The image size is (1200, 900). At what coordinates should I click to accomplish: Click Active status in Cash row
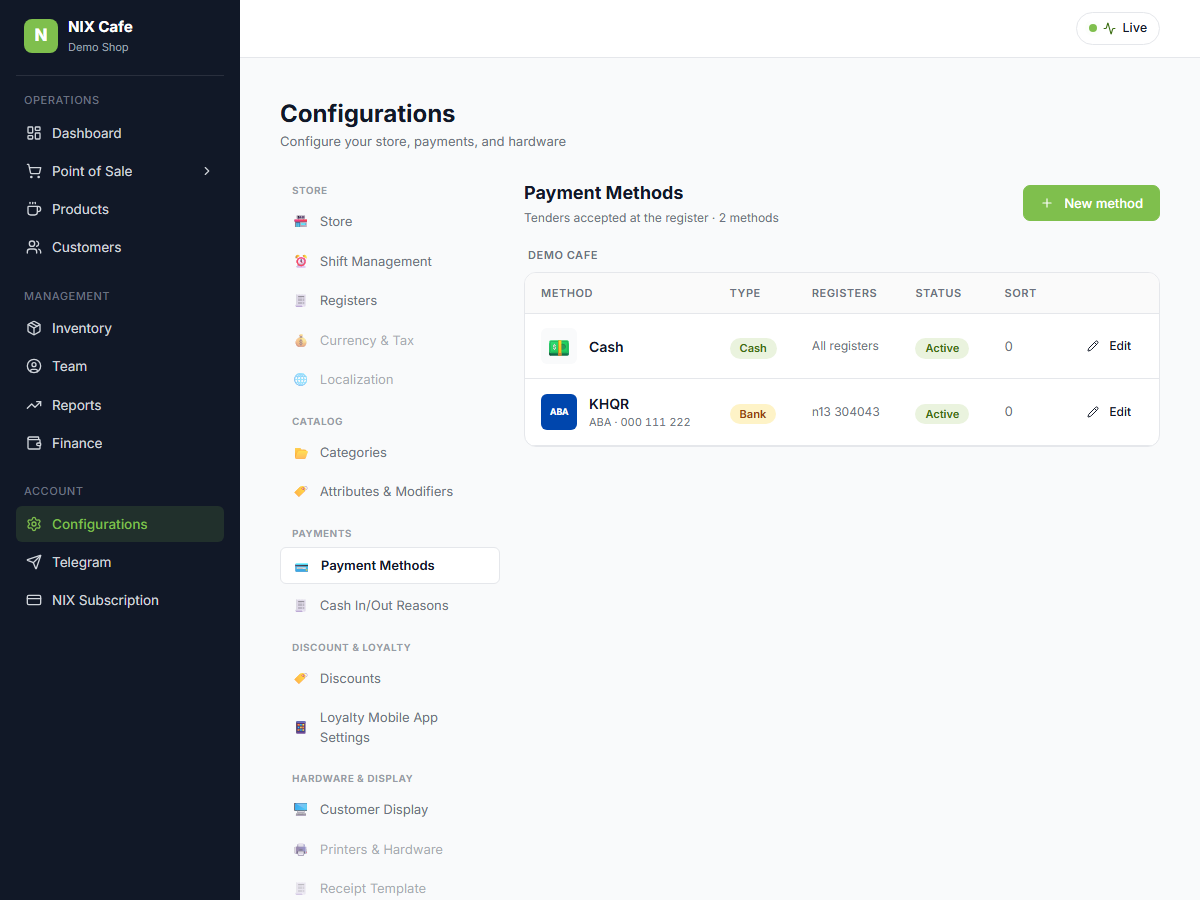coord(942,348)
